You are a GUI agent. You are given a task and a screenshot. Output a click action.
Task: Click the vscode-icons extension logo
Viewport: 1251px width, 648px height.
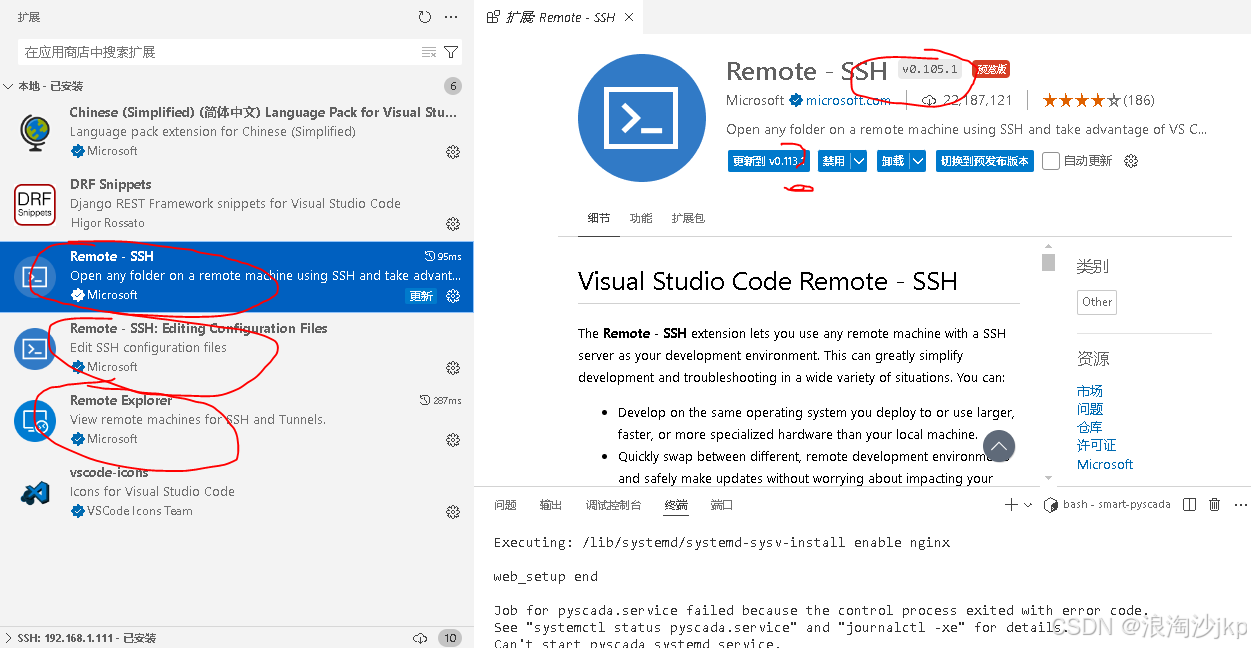point(35,492)
